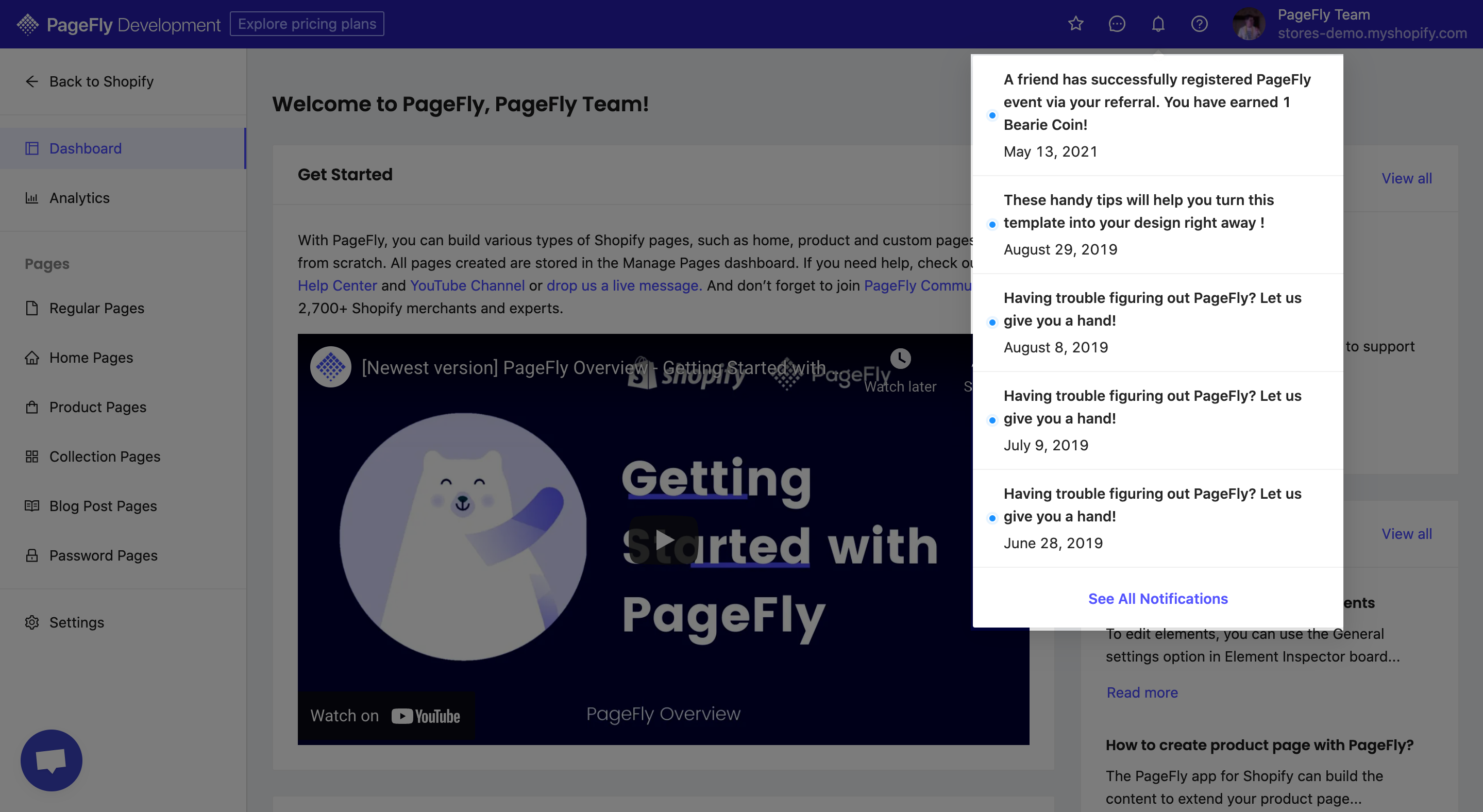Click the lower View all link
The height and width of the screenshot is (812, 1483).
[1406, 534]
